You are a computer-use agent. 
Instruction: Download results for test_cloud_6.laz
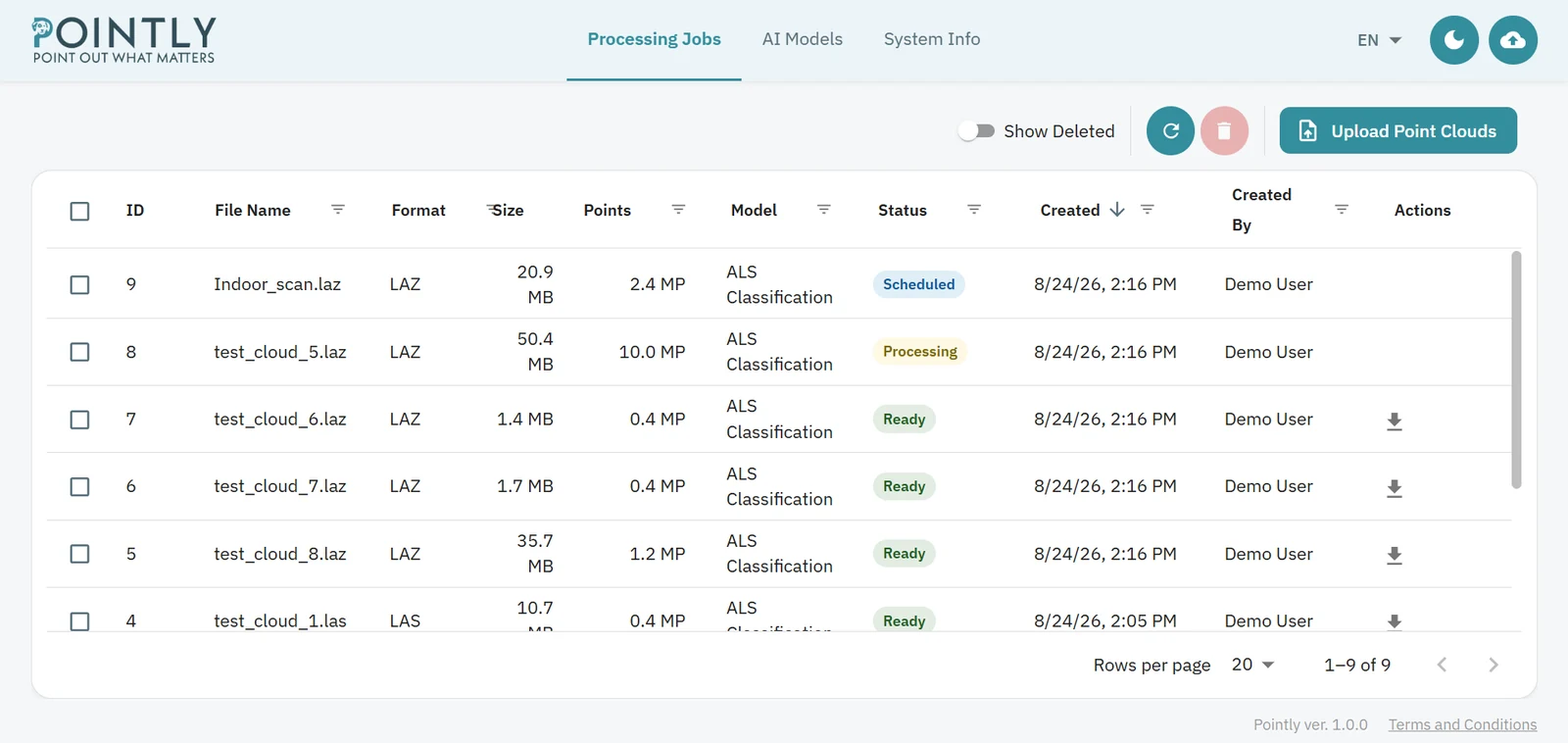[x=1395, y=421]
